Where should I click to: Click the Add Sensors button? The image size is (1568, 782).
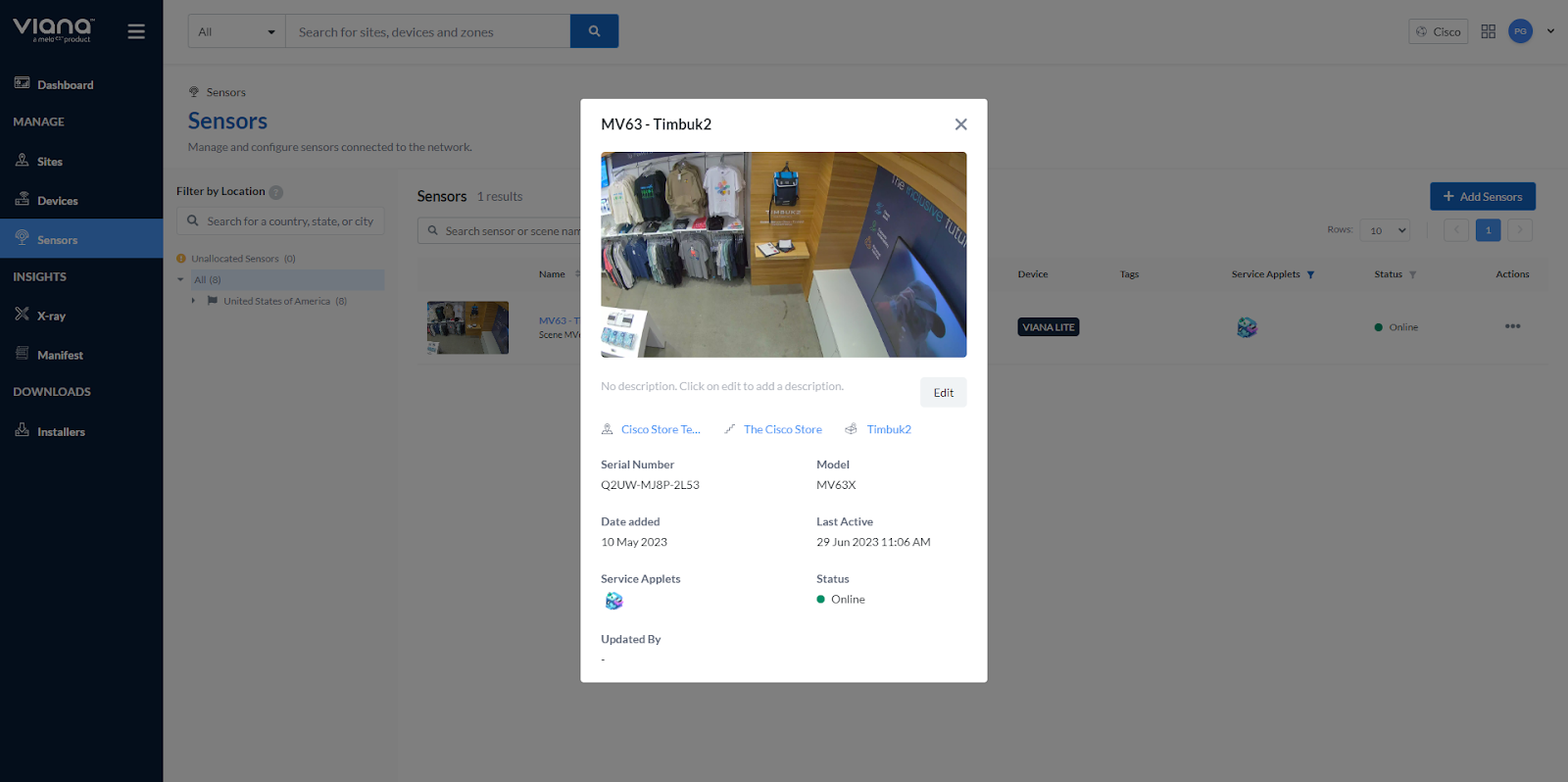[1482, 197]
